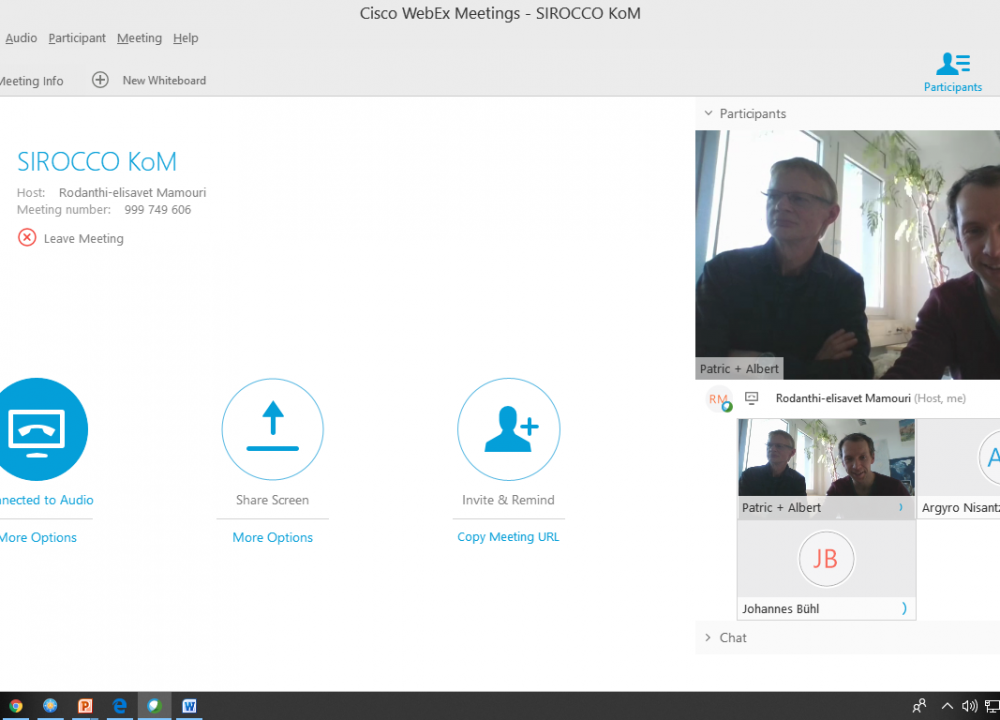The width and height of the screenshot is (1000, 720).
Task: Open Microsoft Word from the taskbar
Action: click(188, 706)
